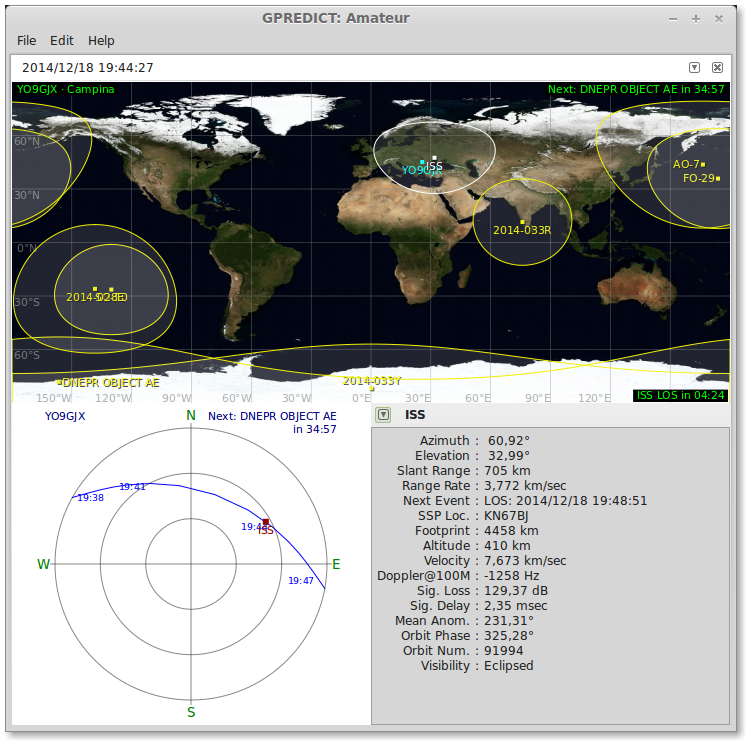The width and height of the screenshot is (746, 741).
Task: Click the Next Event LOS time value
Action: coord(566,501)
